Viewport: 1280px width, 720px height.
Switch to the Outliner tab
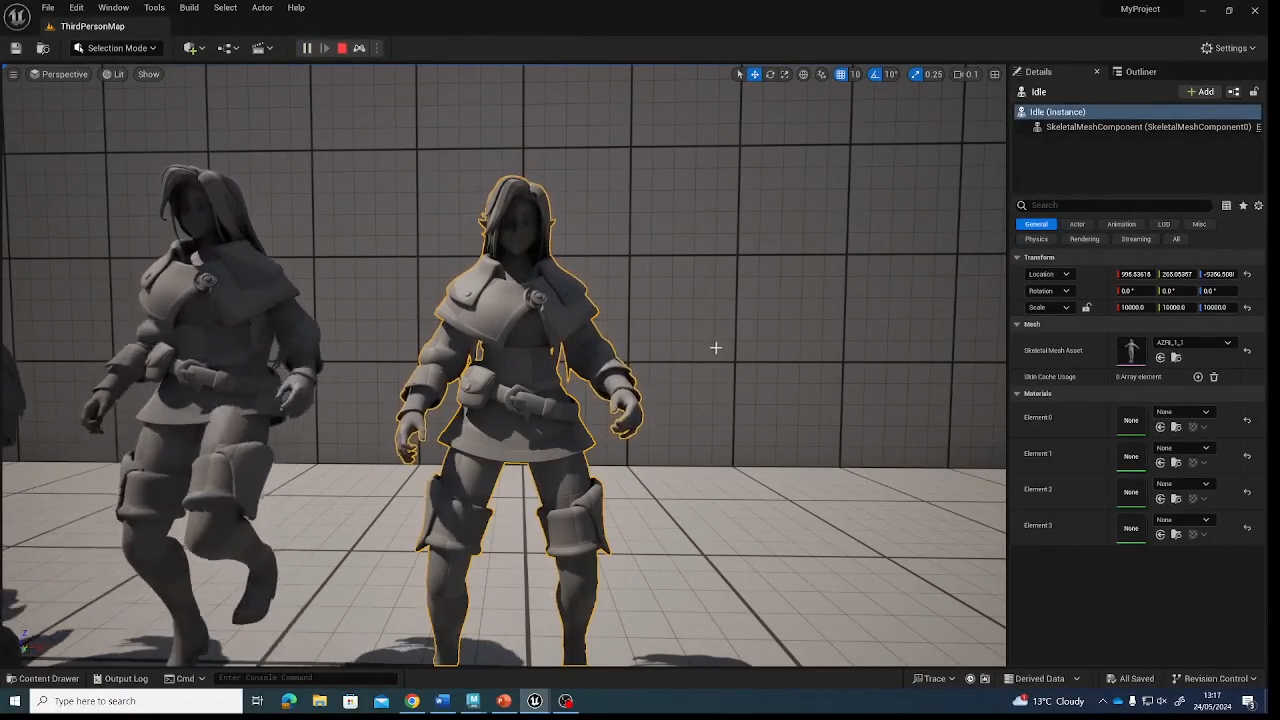(x=1140, y=72)
